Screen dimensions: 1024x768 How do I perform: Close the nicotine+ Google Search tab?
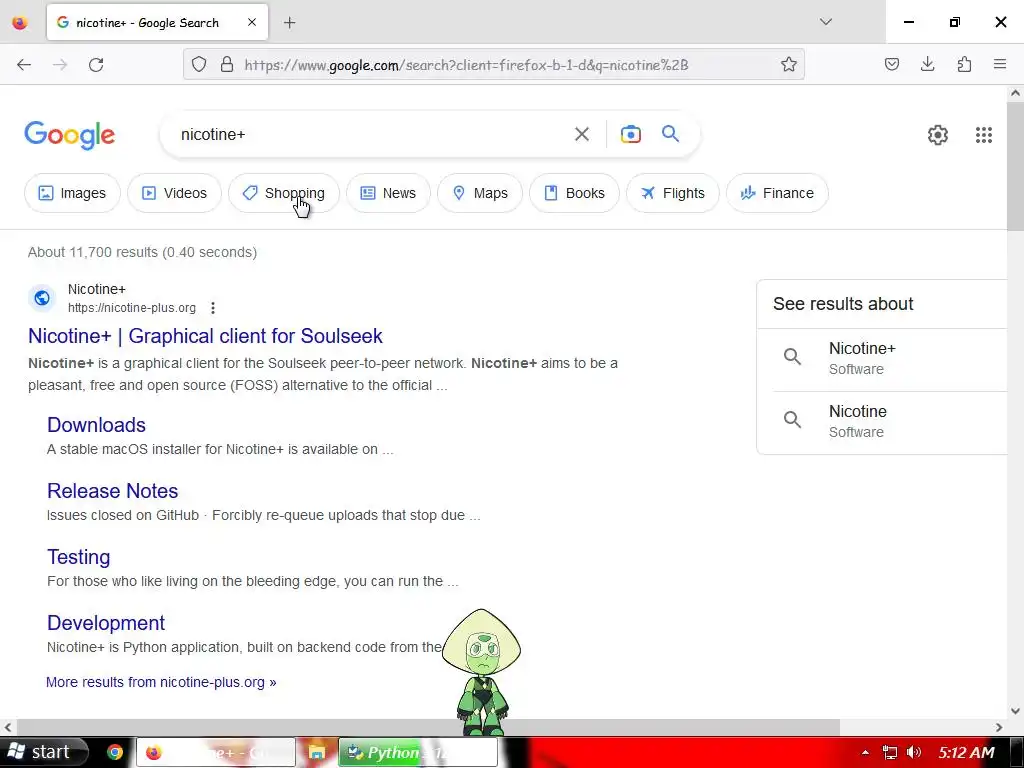[x=252, y=22]
